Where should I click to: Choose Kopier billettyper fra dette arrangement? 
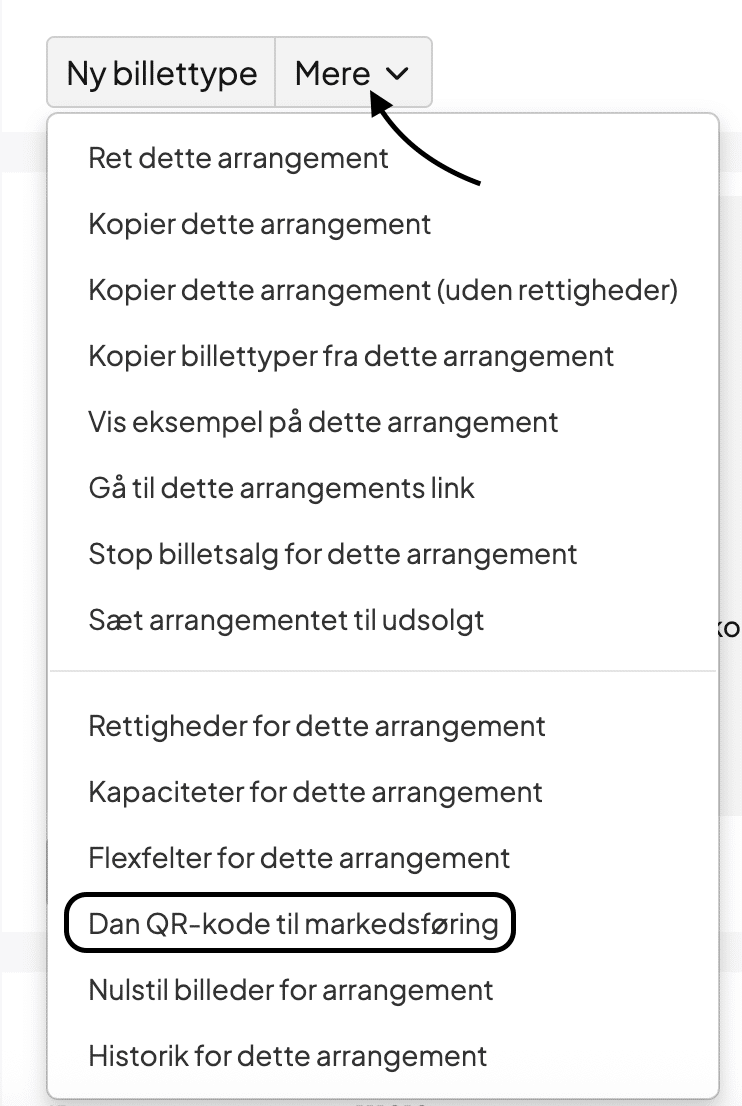(351, 356)
